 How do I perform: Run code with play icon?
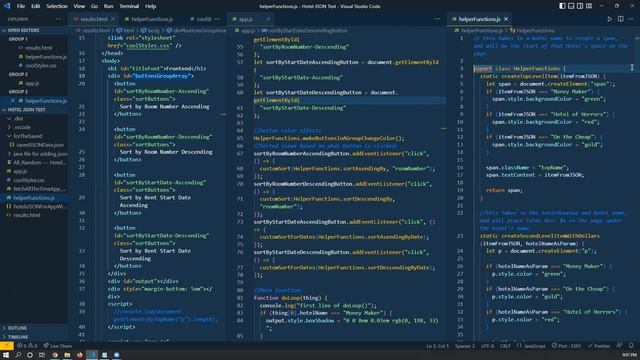tap(609, 19)
